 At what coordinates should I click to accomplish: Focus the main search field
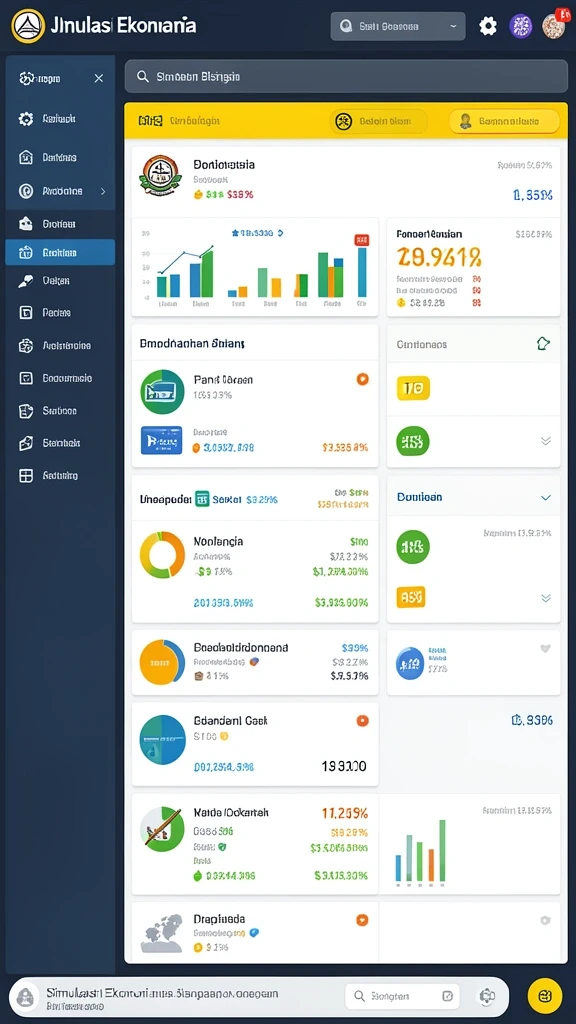pos(346,76)
